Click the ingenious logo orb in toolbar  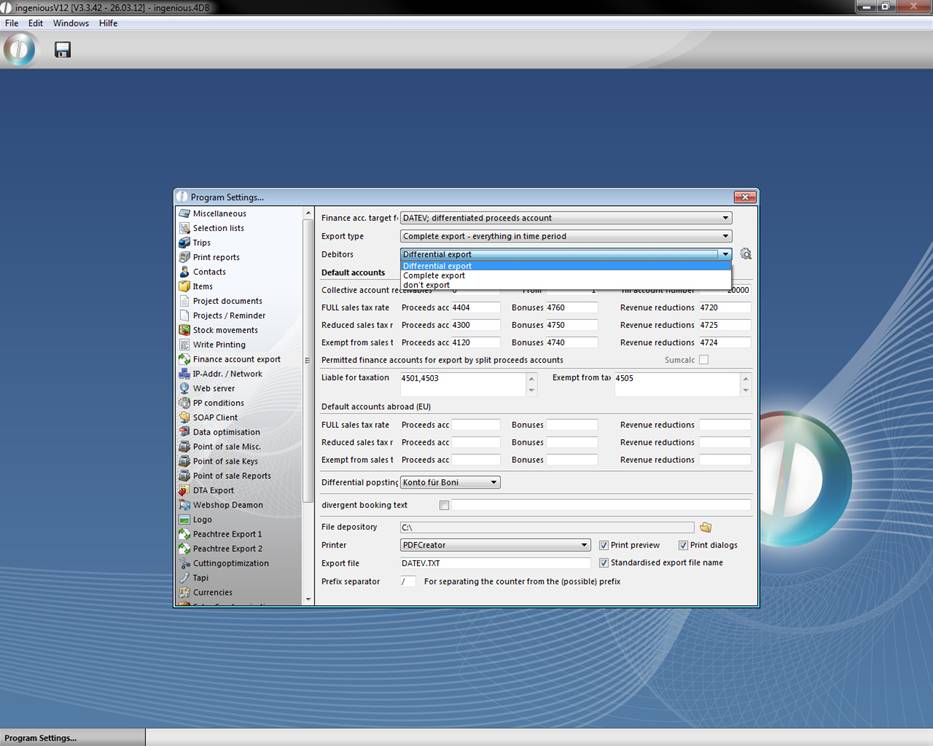click(x=19, y=49)
